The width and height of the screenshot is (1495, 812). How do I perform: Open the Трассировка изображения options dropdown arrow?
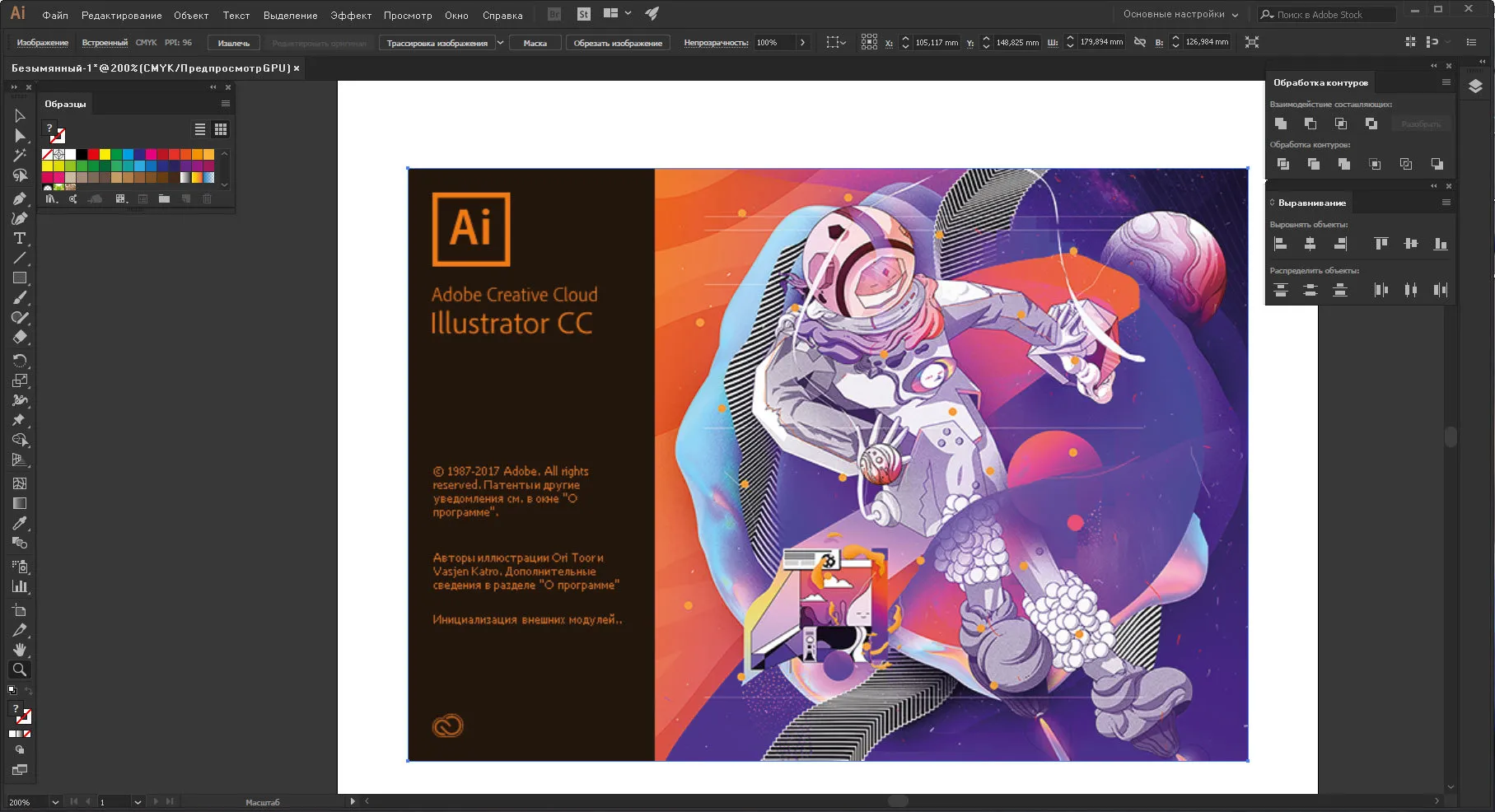(x=500, y=43)
